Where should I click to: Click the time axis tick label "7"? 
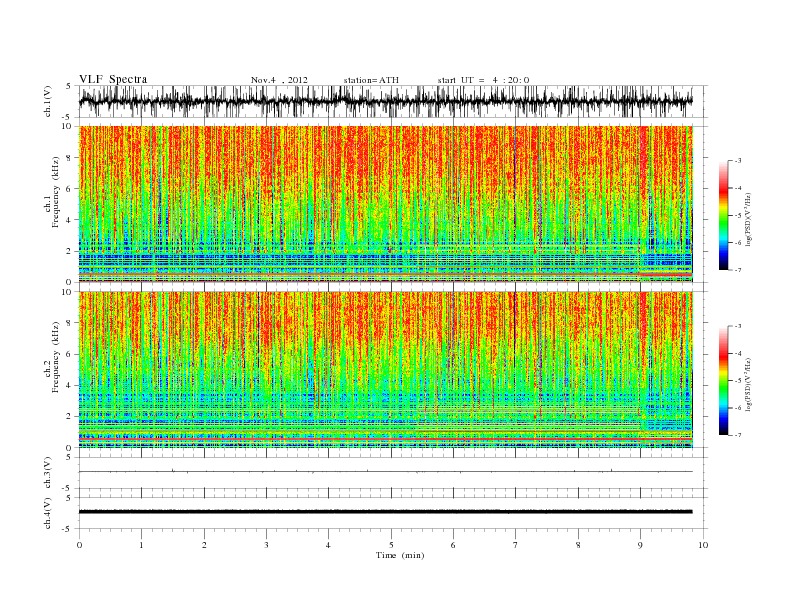tap(516, 545)
